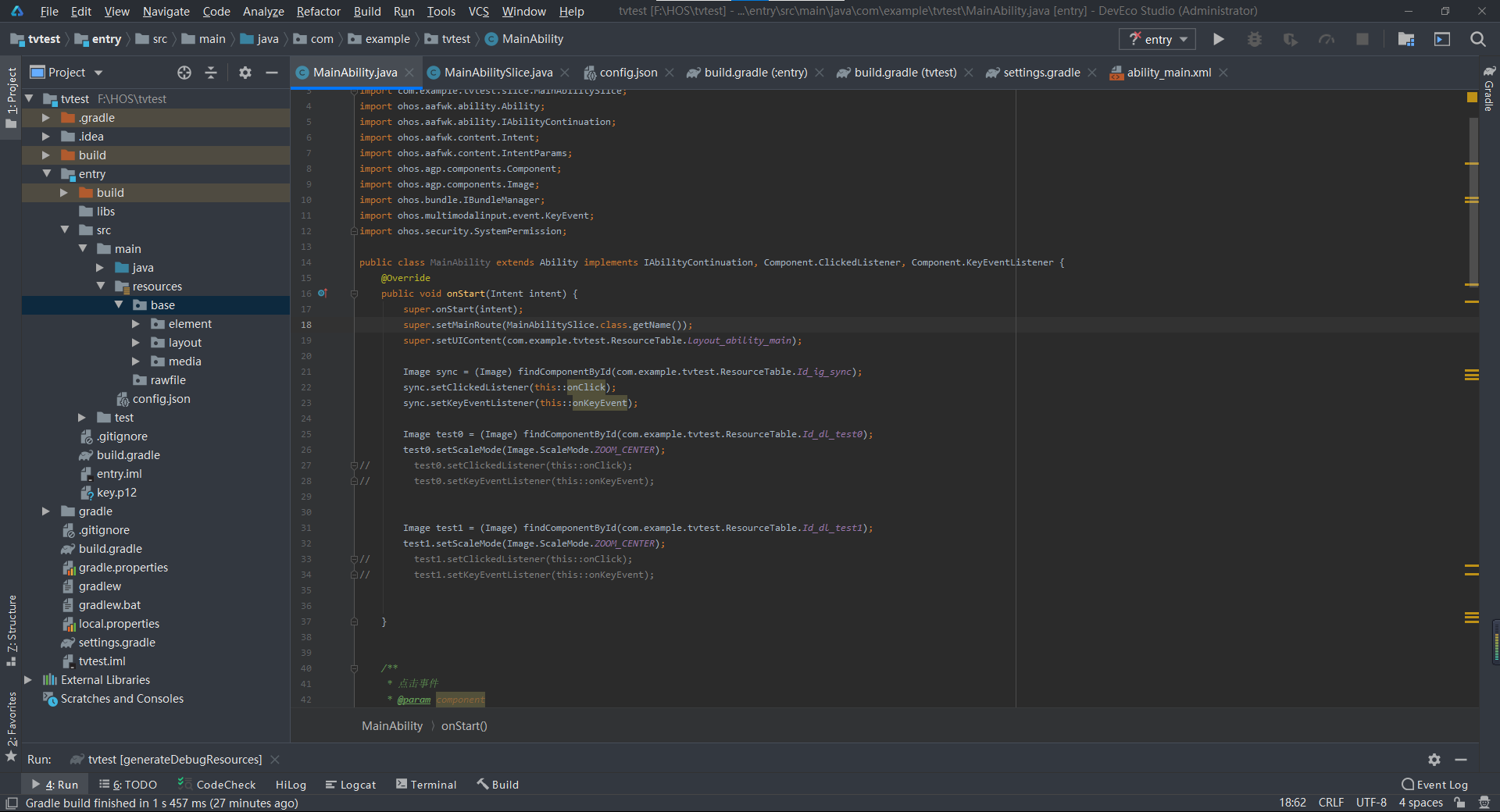This screenshot has width=1500, height=812.
Task: Click run with coverage icon
Action: 1290,39
